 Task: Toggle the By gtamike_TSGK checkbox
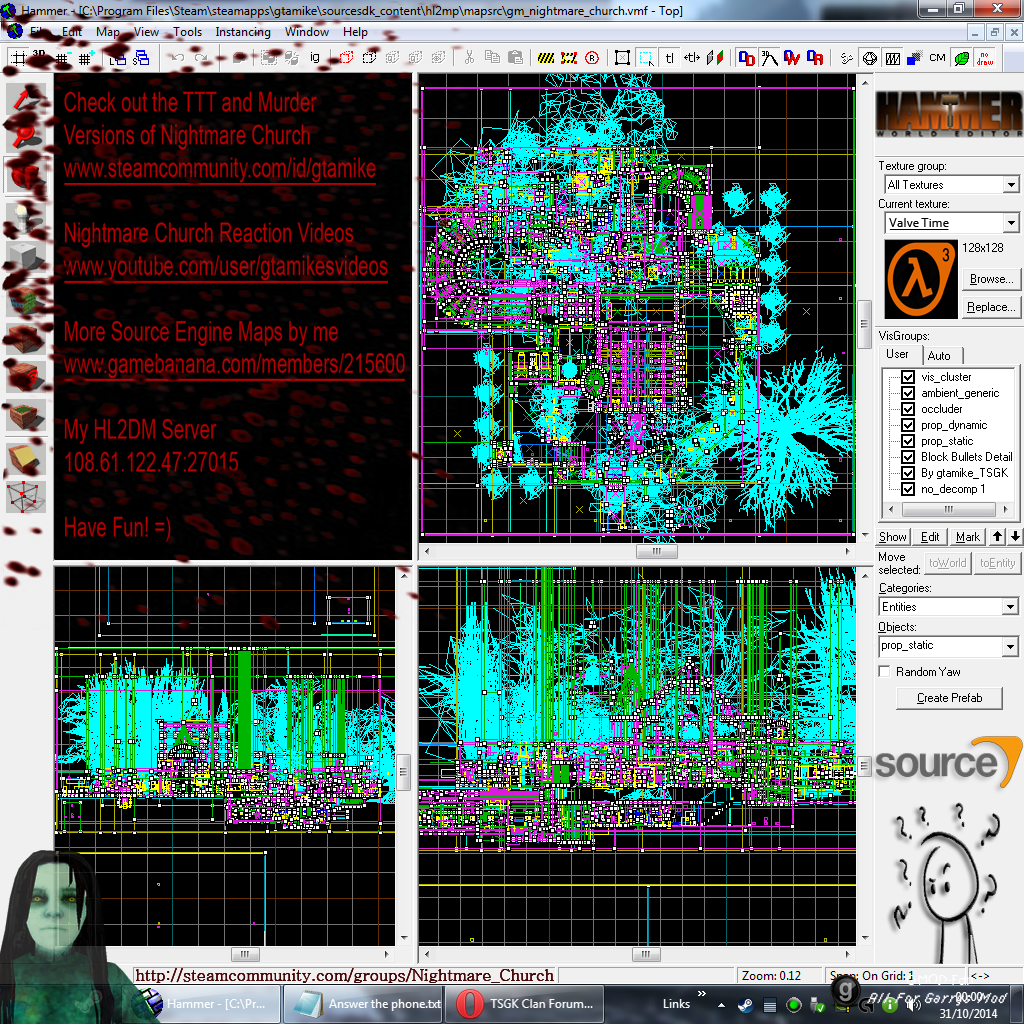pos(908,473)
